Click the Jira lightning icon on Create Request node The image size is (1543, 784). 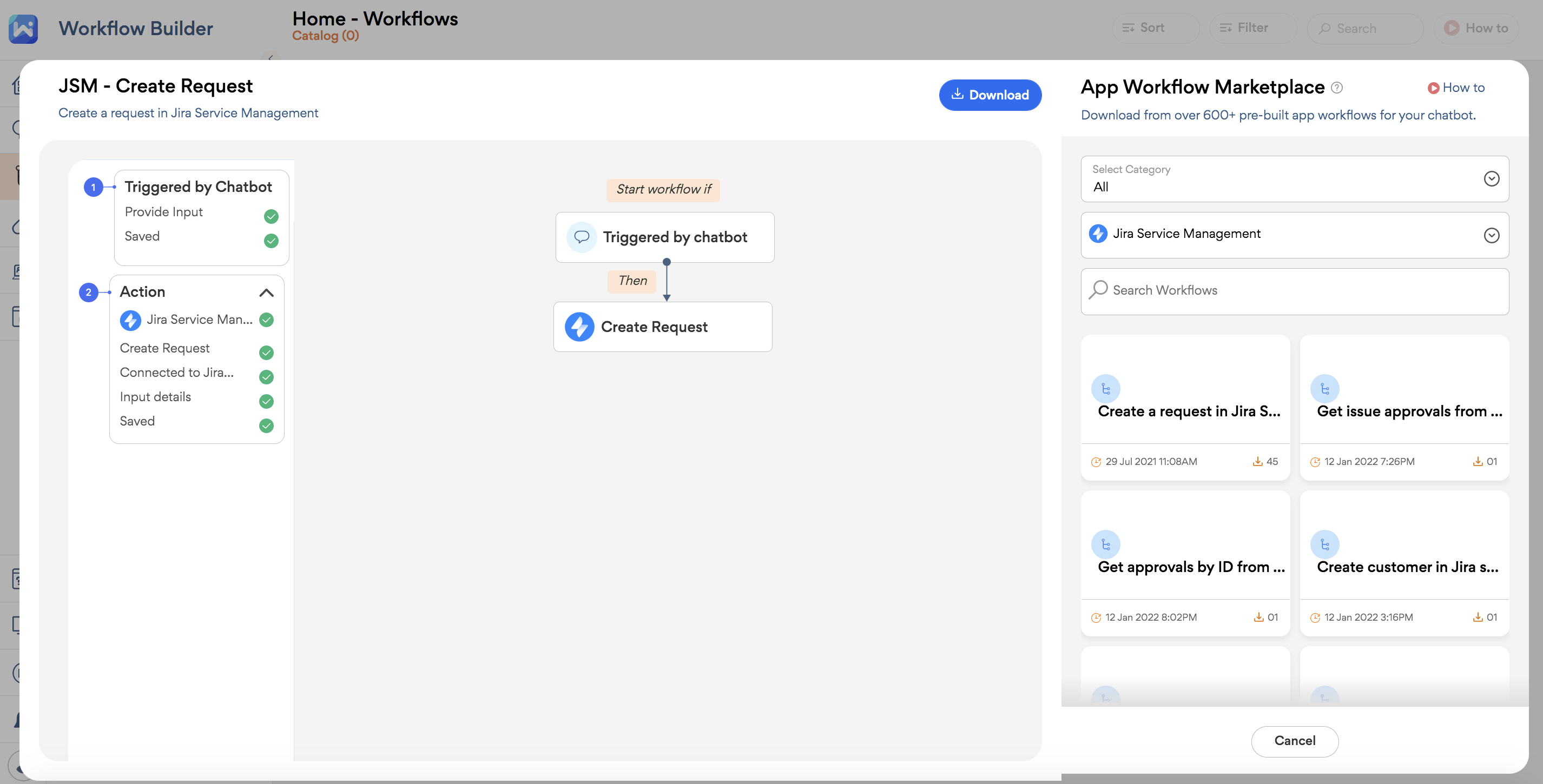tap(579, 327)
